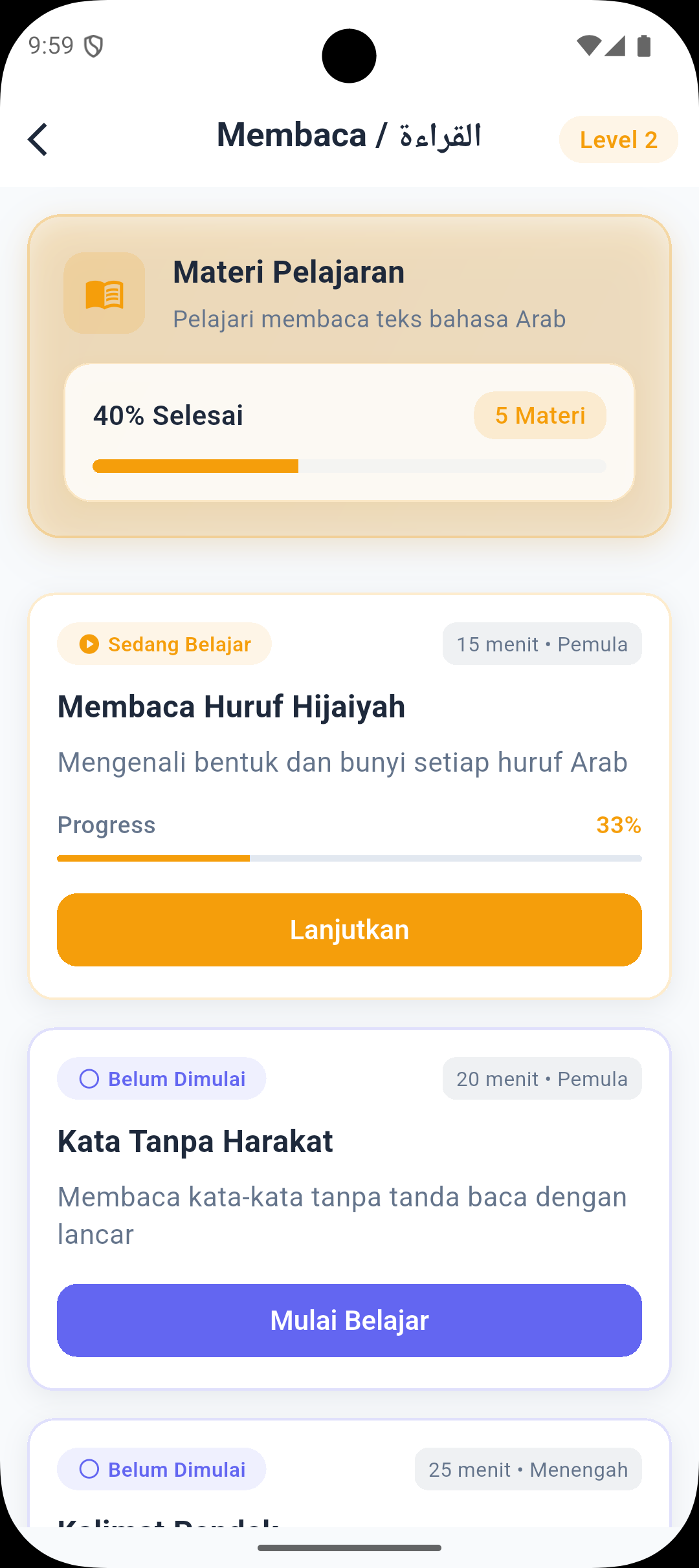This screenshot has width=699, height=1568.
Task: Tap the 25 menit • Menengah tag
Action: 528,1469
